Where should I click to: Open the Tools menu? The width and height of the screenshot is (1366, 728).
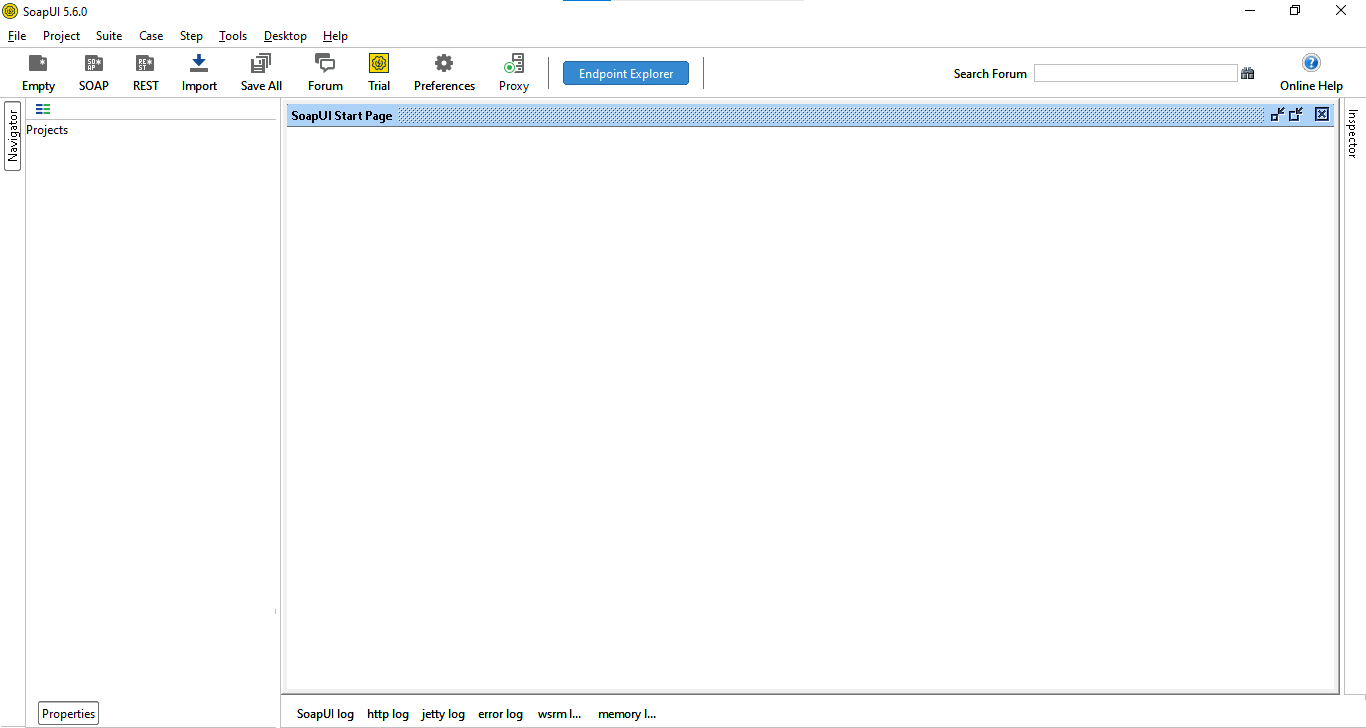(x=233, y=36)
